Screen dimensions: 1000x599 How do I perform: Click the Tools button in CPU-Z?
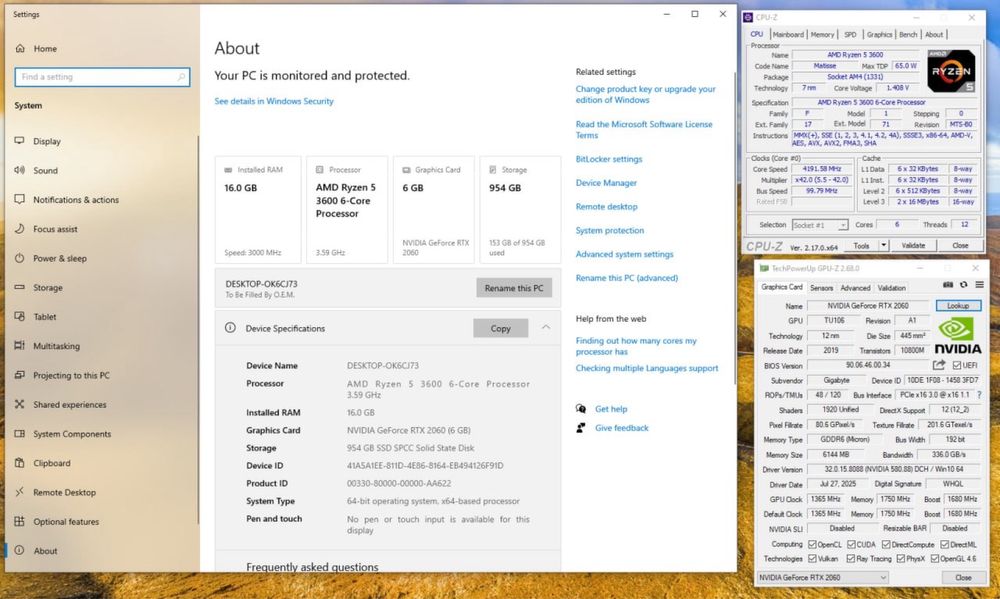tap(861, 246)
